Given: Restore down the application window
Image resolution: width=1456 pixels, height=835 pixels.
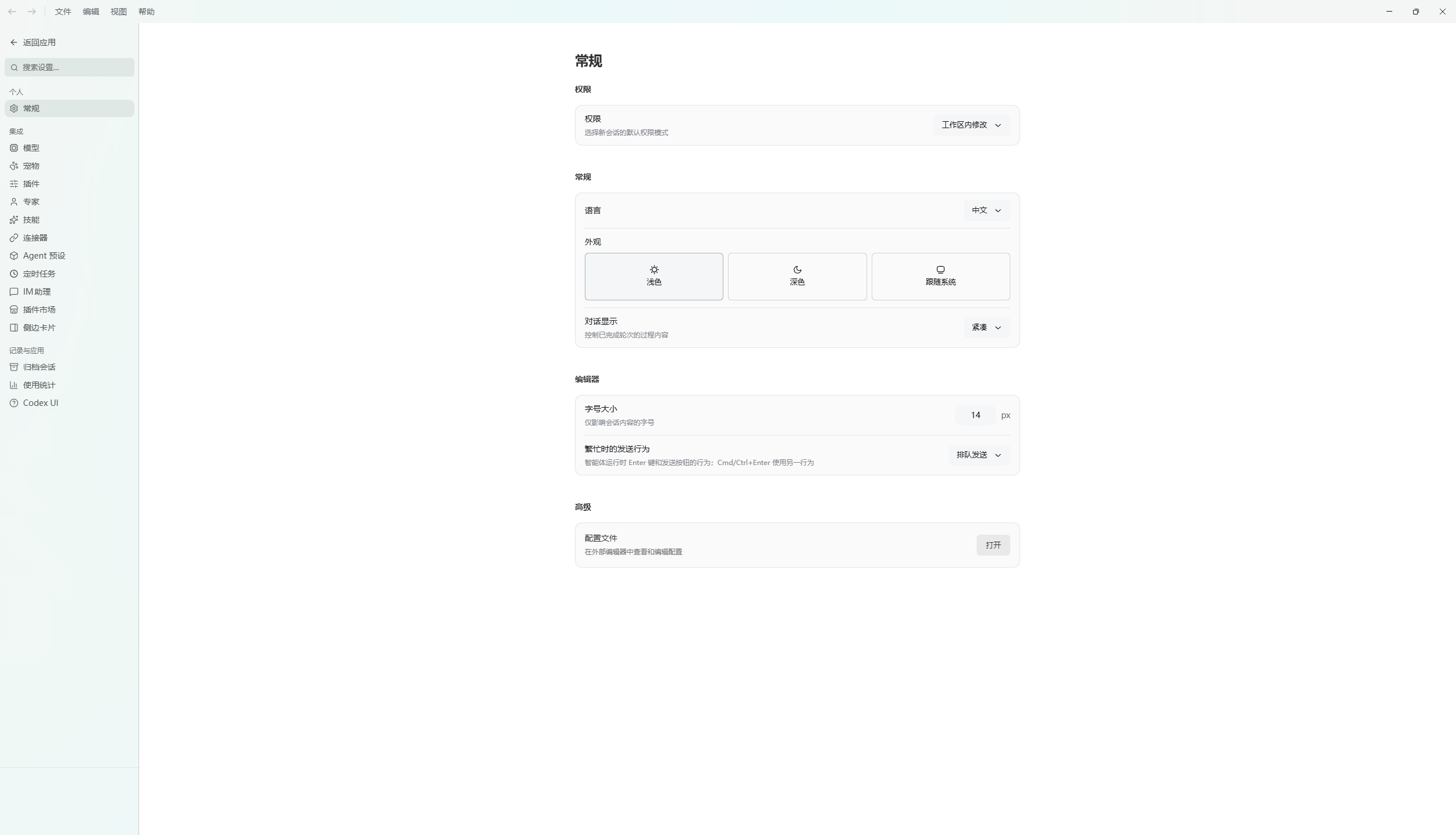Looking at the screenshot, I should [1416, 12].
